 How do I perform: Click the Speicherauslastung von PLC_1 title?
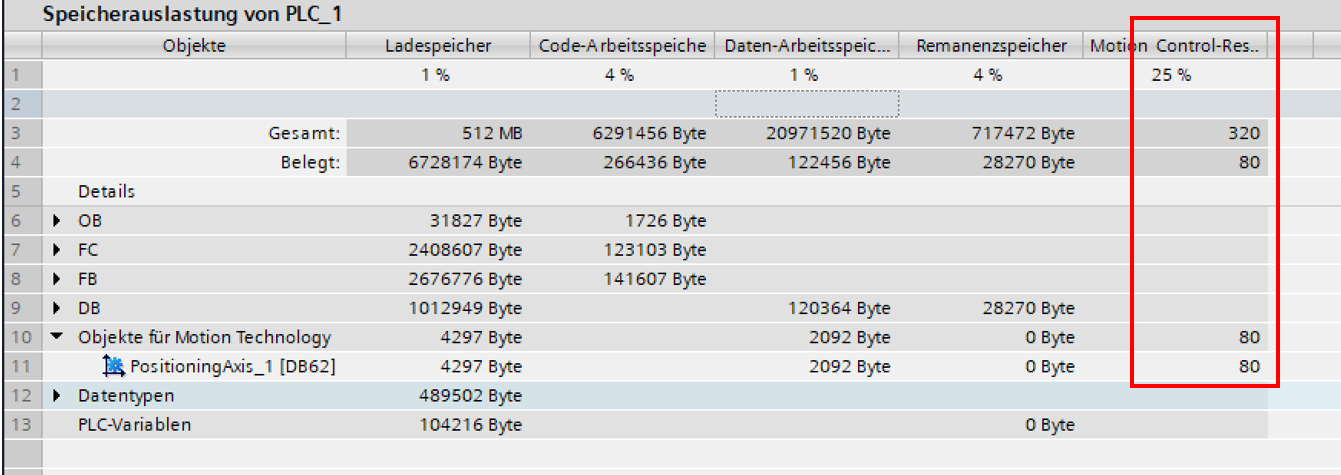click(192, 15)
